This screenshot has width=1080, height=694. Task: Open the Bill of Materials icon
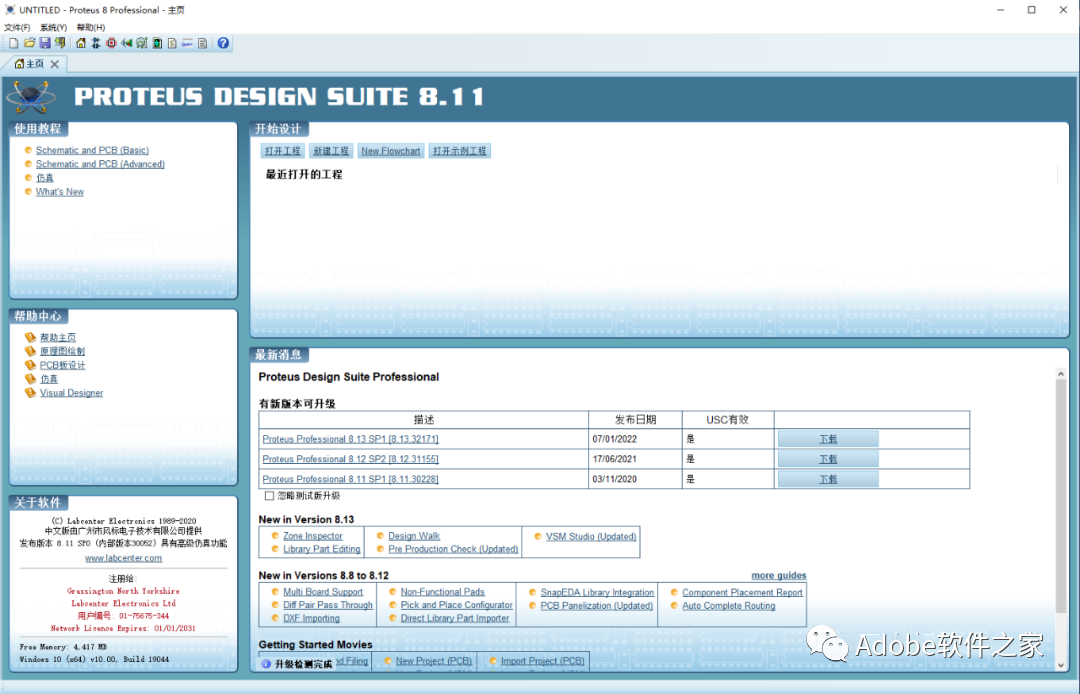(171, 43)
